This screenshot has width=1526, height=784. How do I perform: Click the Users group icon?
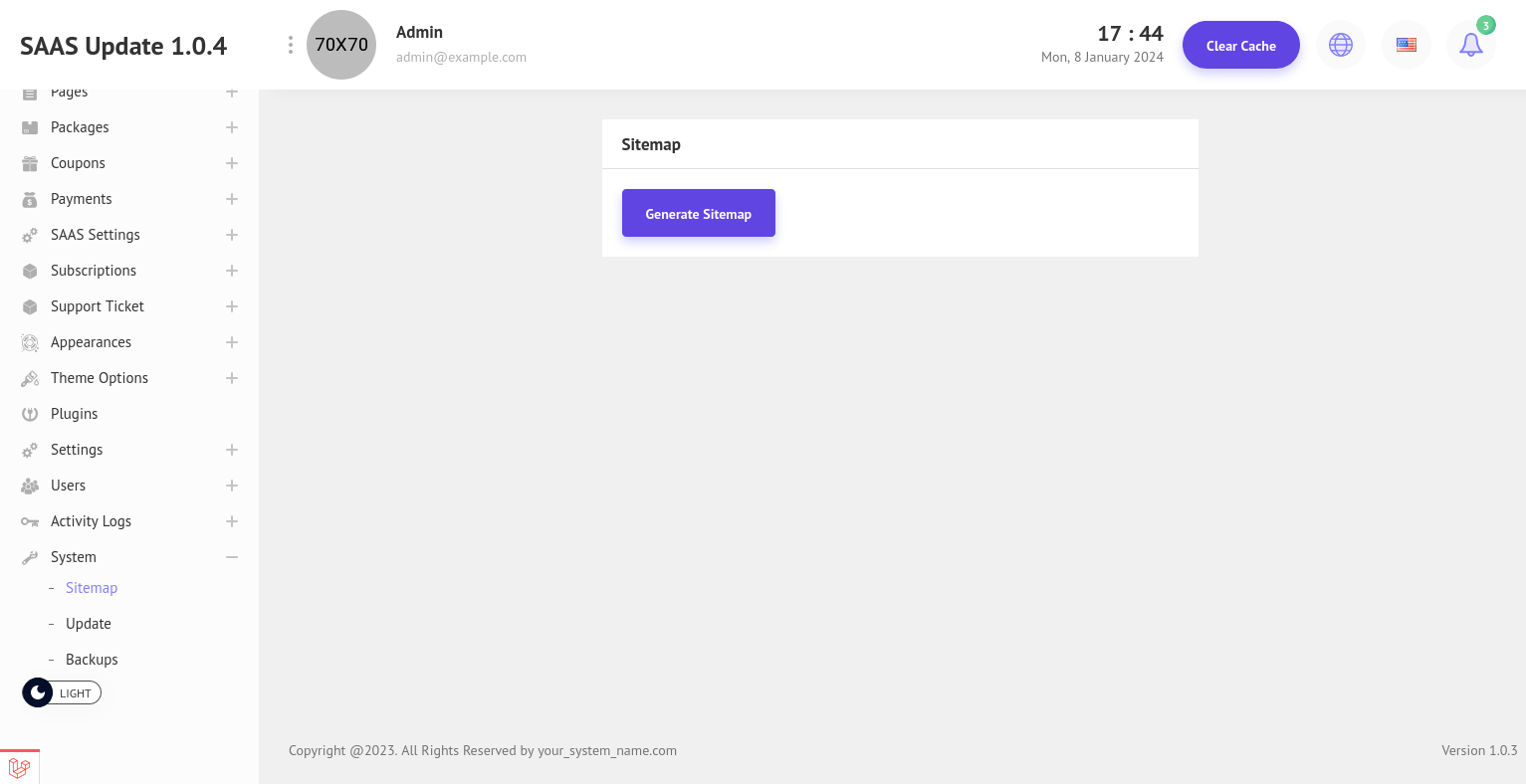[x=30, y=486]
